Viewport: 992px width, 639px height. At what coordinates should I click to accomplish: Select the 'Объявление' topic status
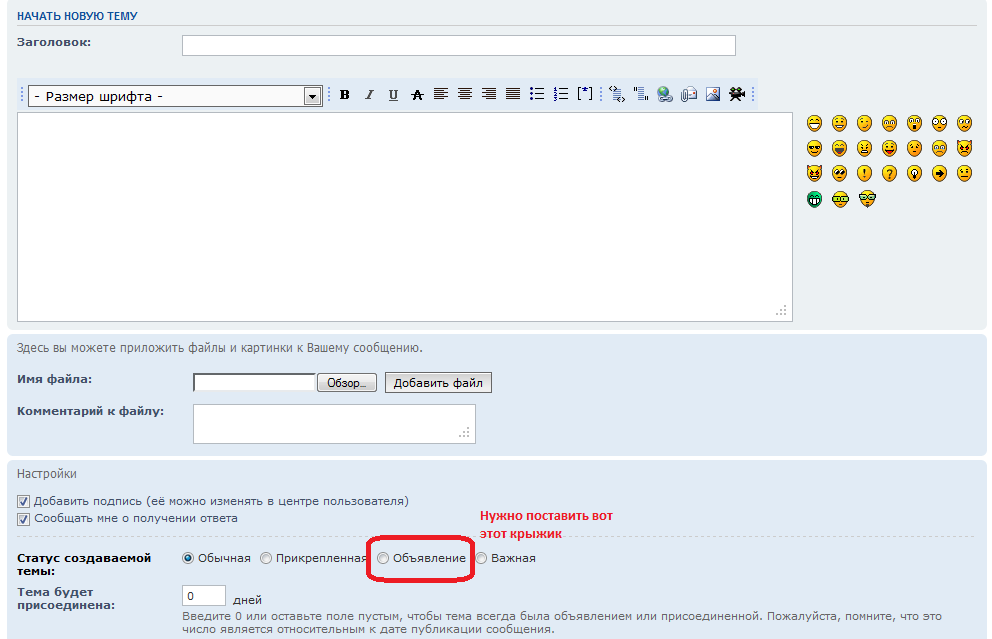[384, 558]
